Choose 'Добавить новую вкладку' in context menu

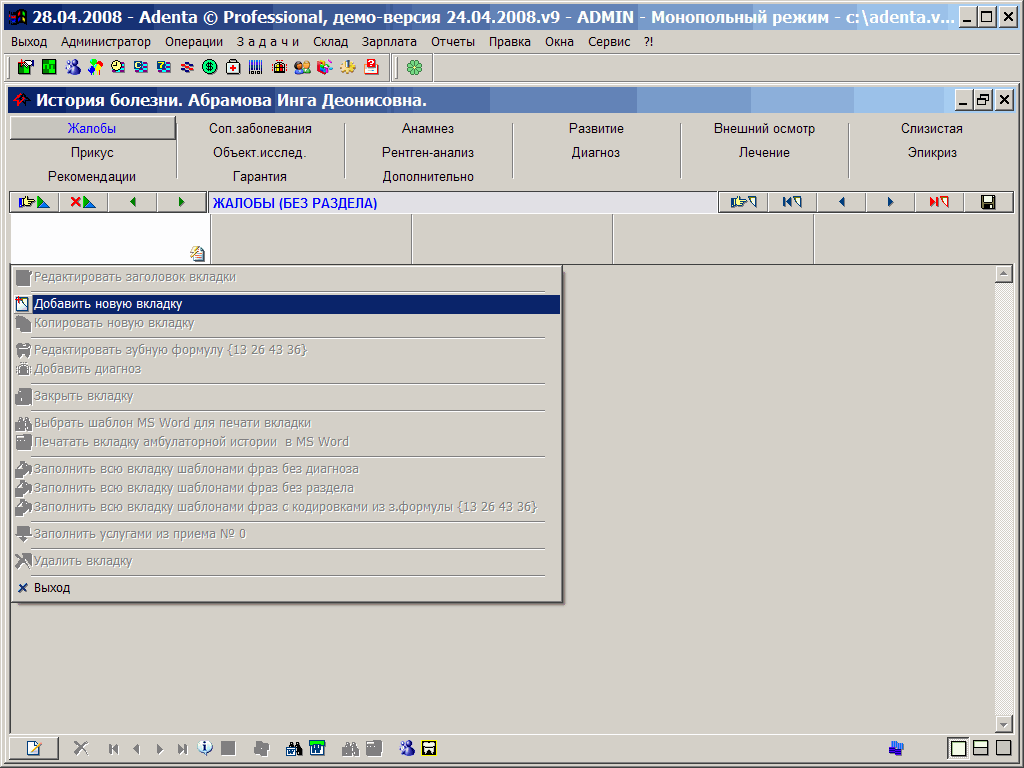coord(108,304)
